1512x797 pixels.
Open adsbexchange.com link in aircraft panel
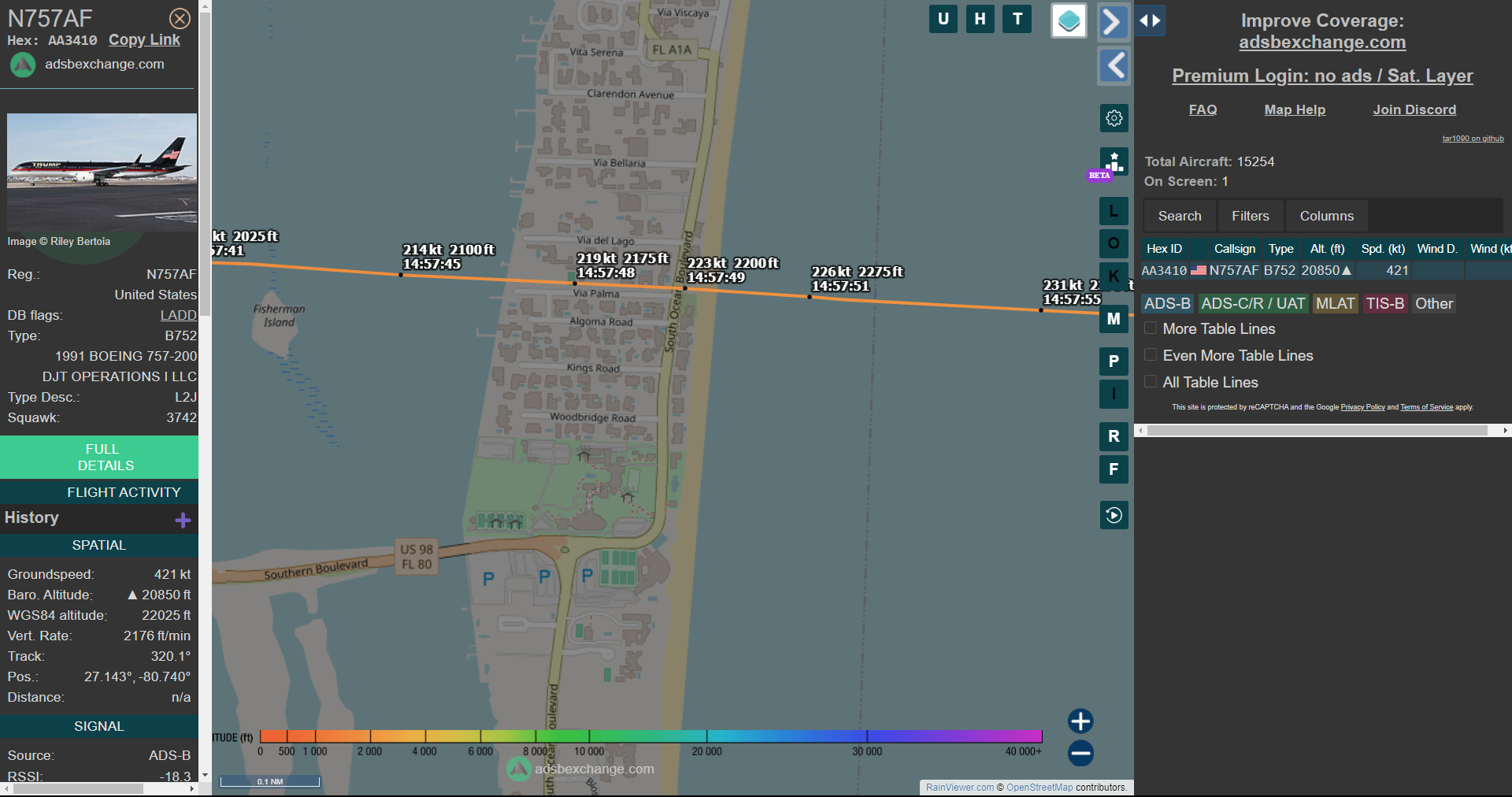pyautogui.click(x=105, y=65)
